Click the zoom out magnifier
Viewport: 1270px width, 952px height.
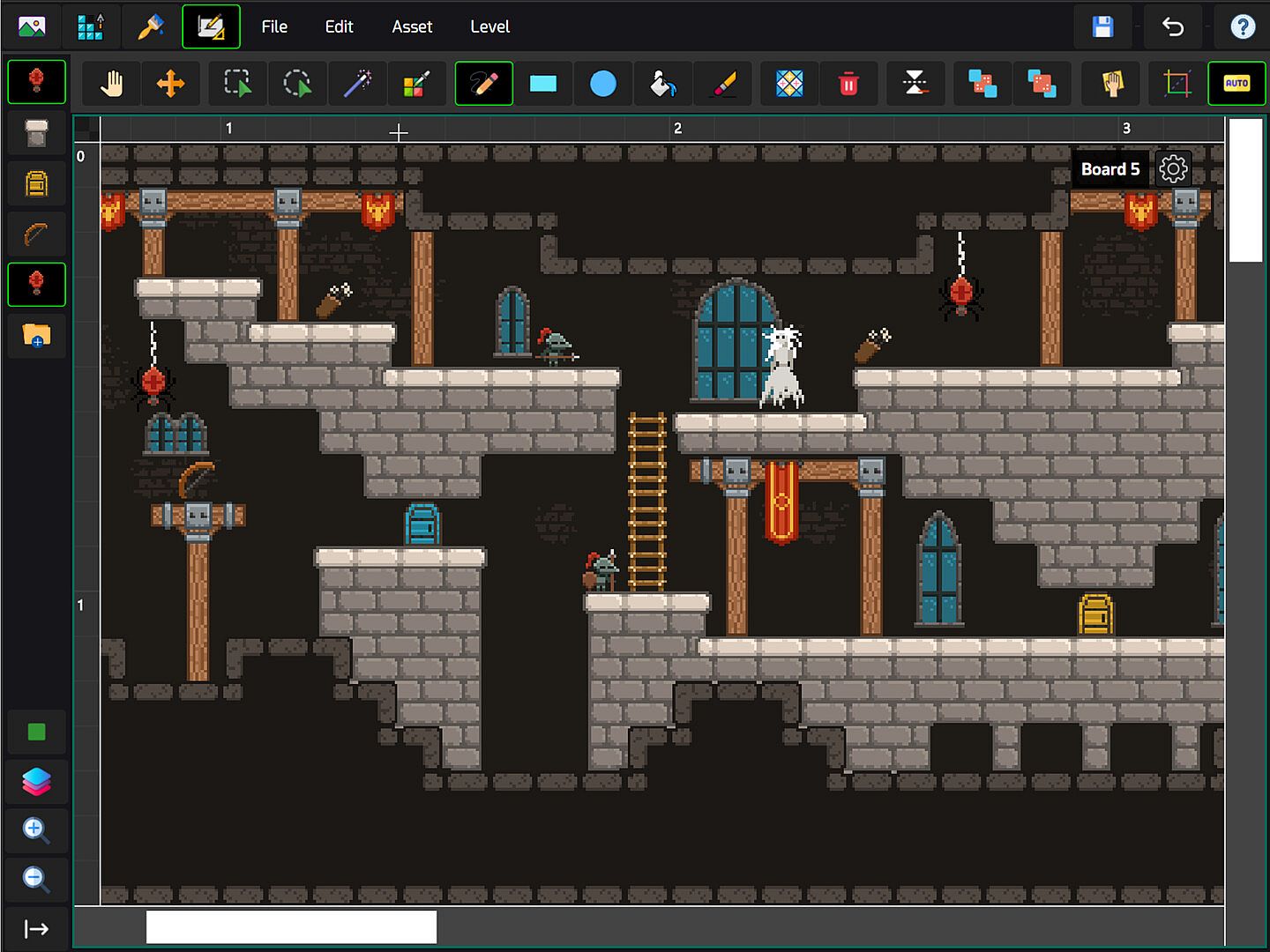tap(36, 879)
